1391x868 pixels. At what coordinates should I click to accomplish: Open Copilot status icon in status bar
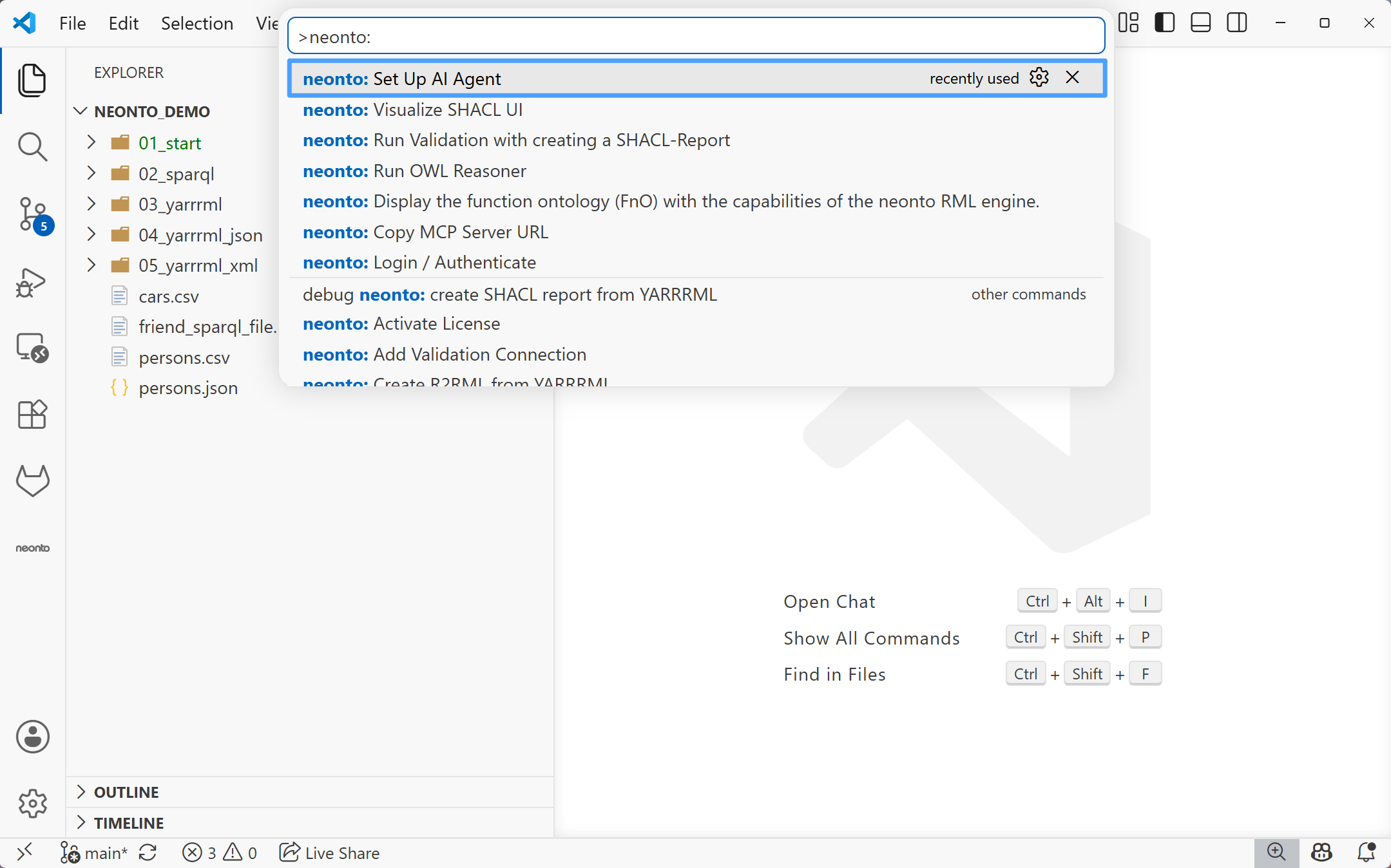(x=1322, y=853)
